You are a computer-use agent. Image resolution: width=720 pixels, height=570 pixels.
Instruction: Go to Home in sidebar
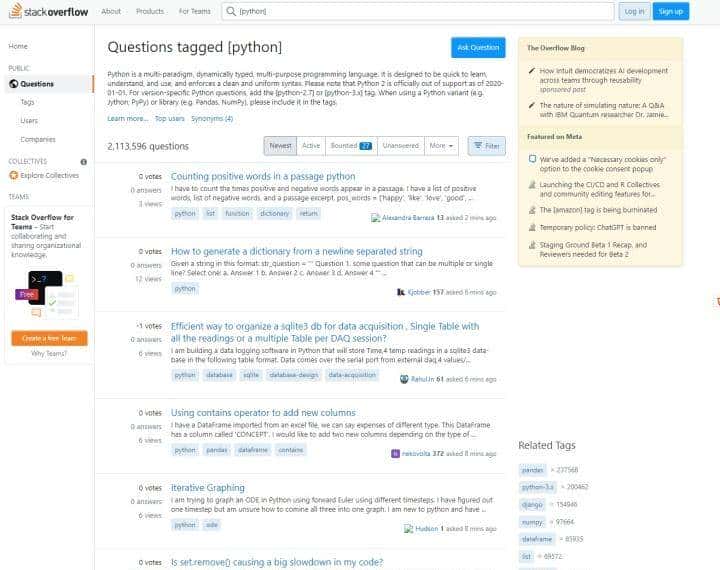pyautogui.click(x=18, y=46)
